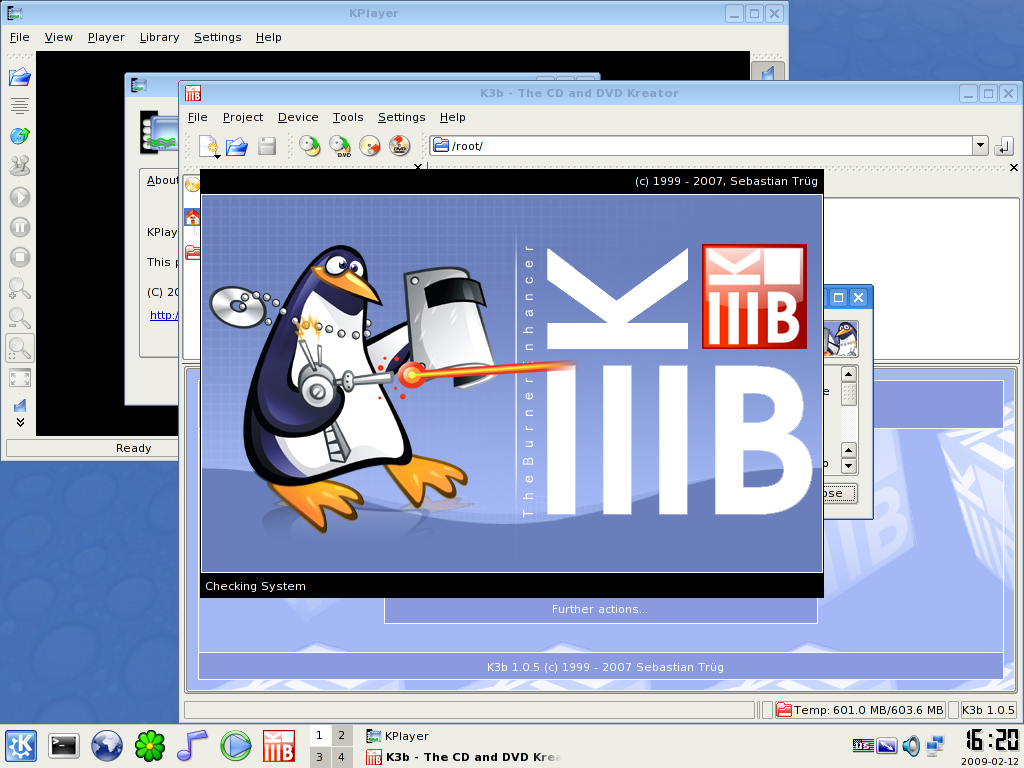Image resolution: width=1024 pixels, height=768 pixels.
Task: Click globe Open URL icon in KPlayer
Action: coord(20,136)
